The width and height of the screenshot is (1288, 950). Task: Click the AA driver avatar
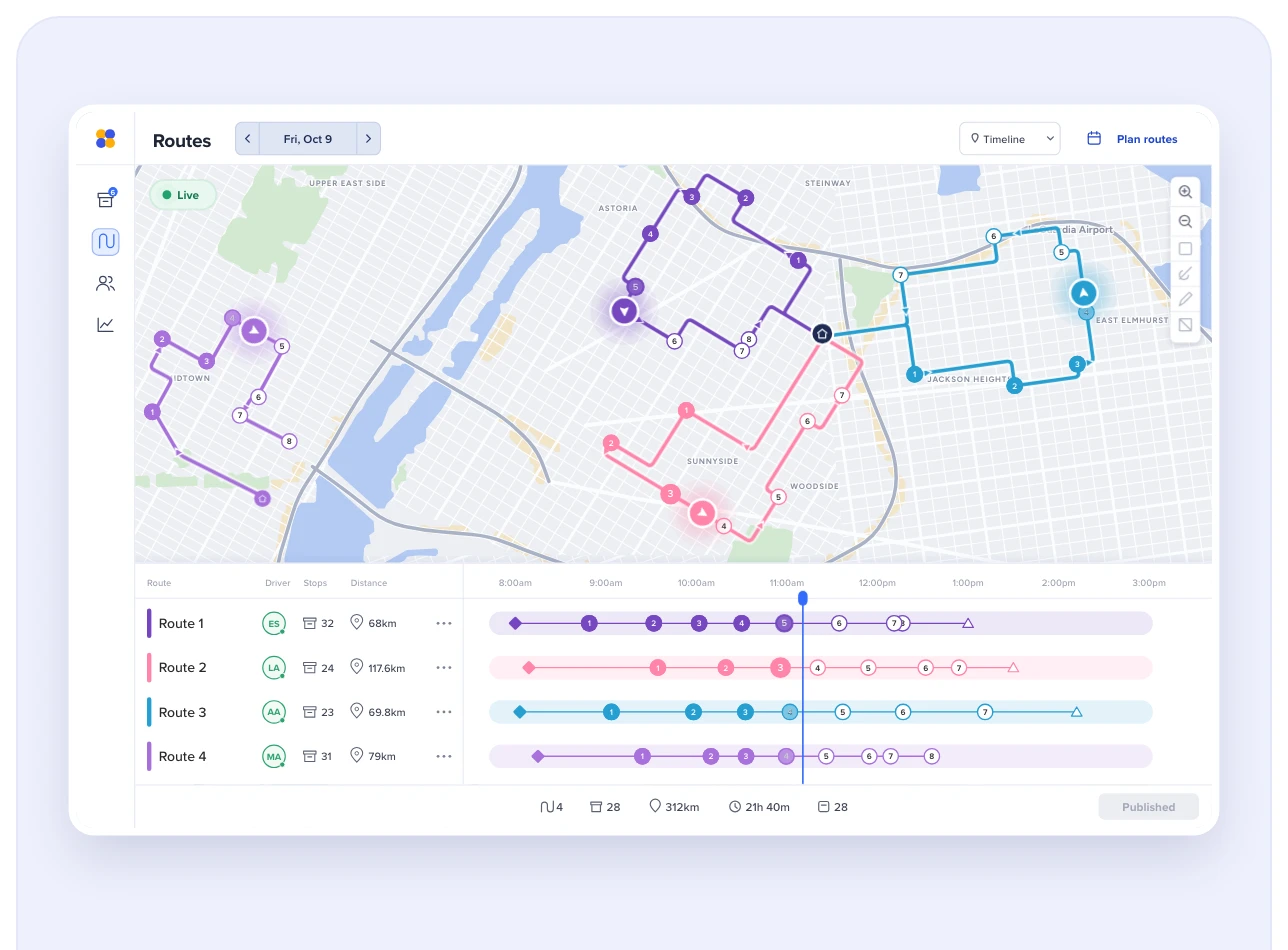pos(274,712)
